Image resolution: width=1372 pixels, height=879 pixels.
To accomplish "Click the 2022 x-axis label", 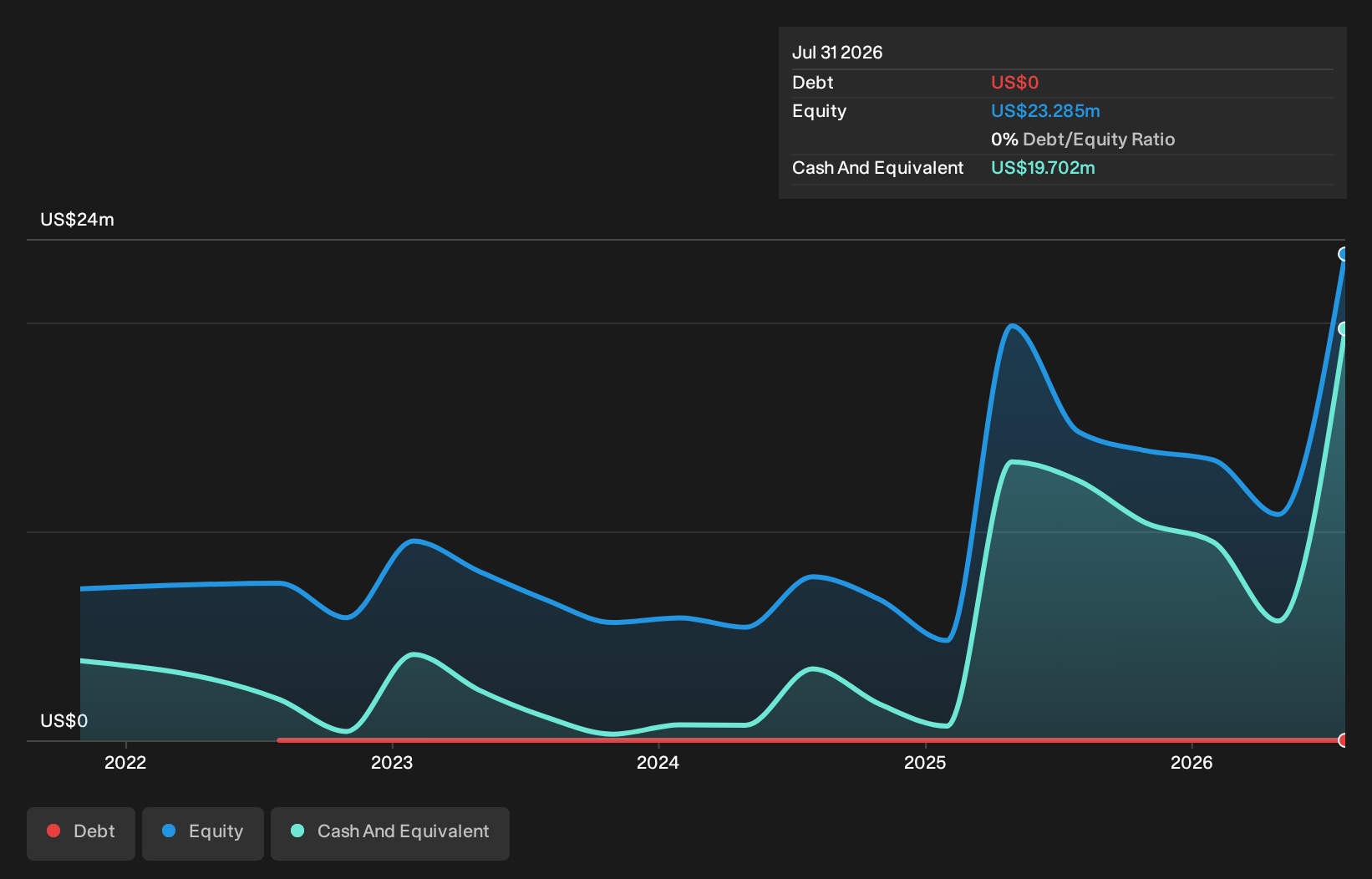I will [x=125, y=762].
